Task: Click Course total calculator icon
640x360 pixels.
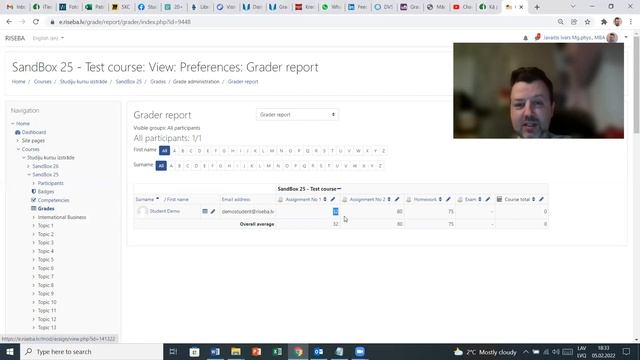Action: point(499,199)
